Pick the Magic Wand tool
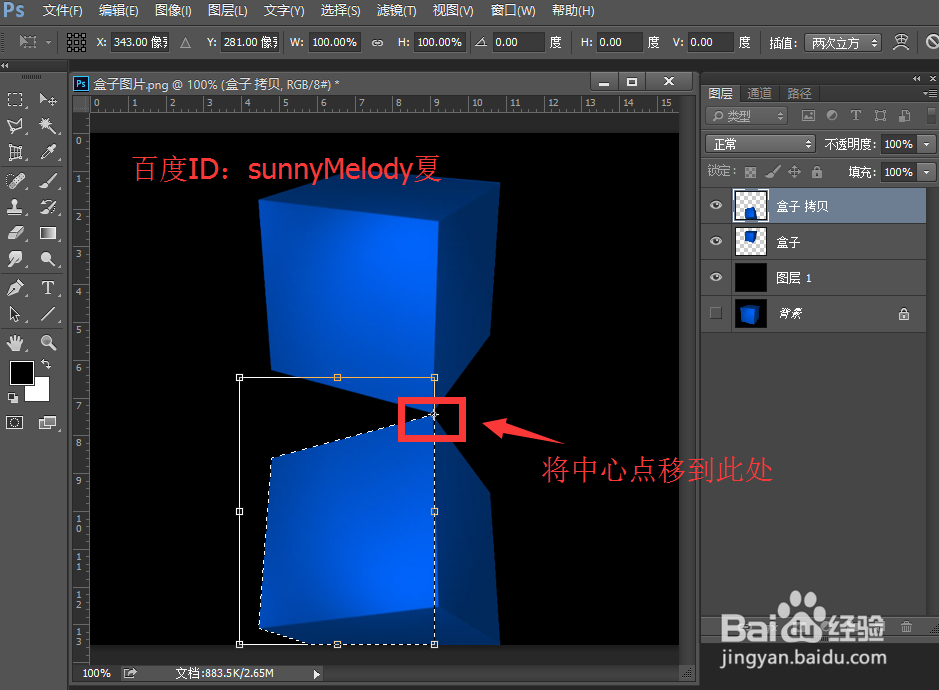 (x=48, y=126)
